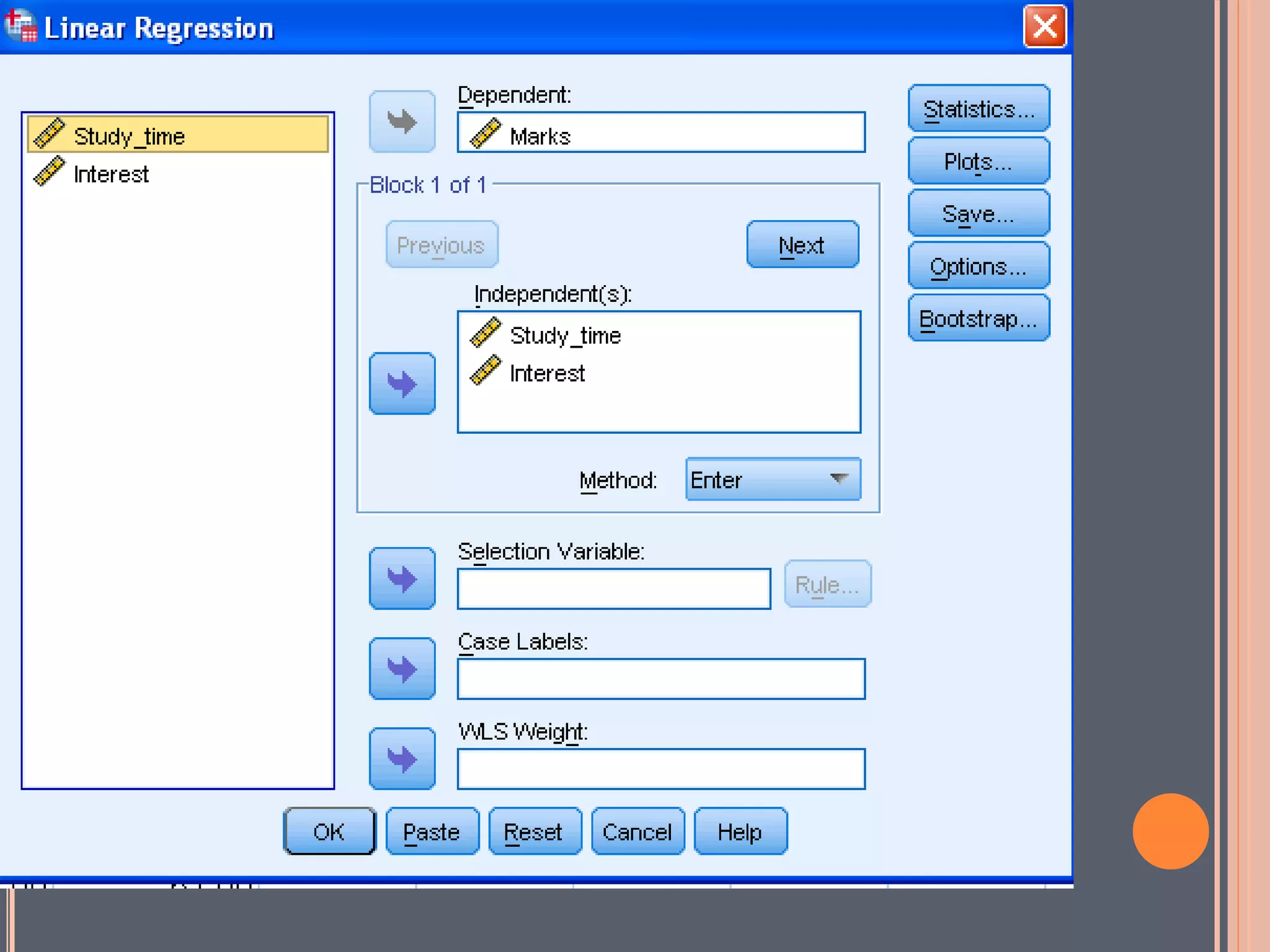Close the Linear Regression dialog
Image resolution: width=1270 pixels, height=952 pixels.
(1044, 27)
